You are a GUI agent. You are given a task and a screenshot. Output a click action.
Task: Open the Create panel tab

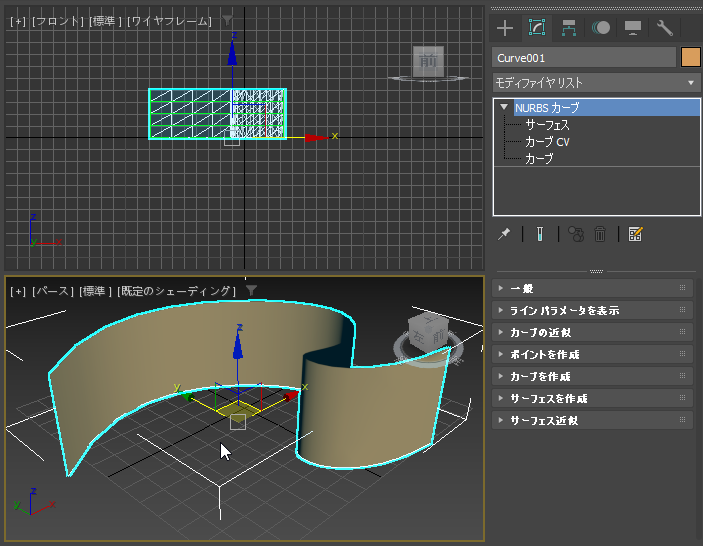pyautogui.click(x=505, y=28)
